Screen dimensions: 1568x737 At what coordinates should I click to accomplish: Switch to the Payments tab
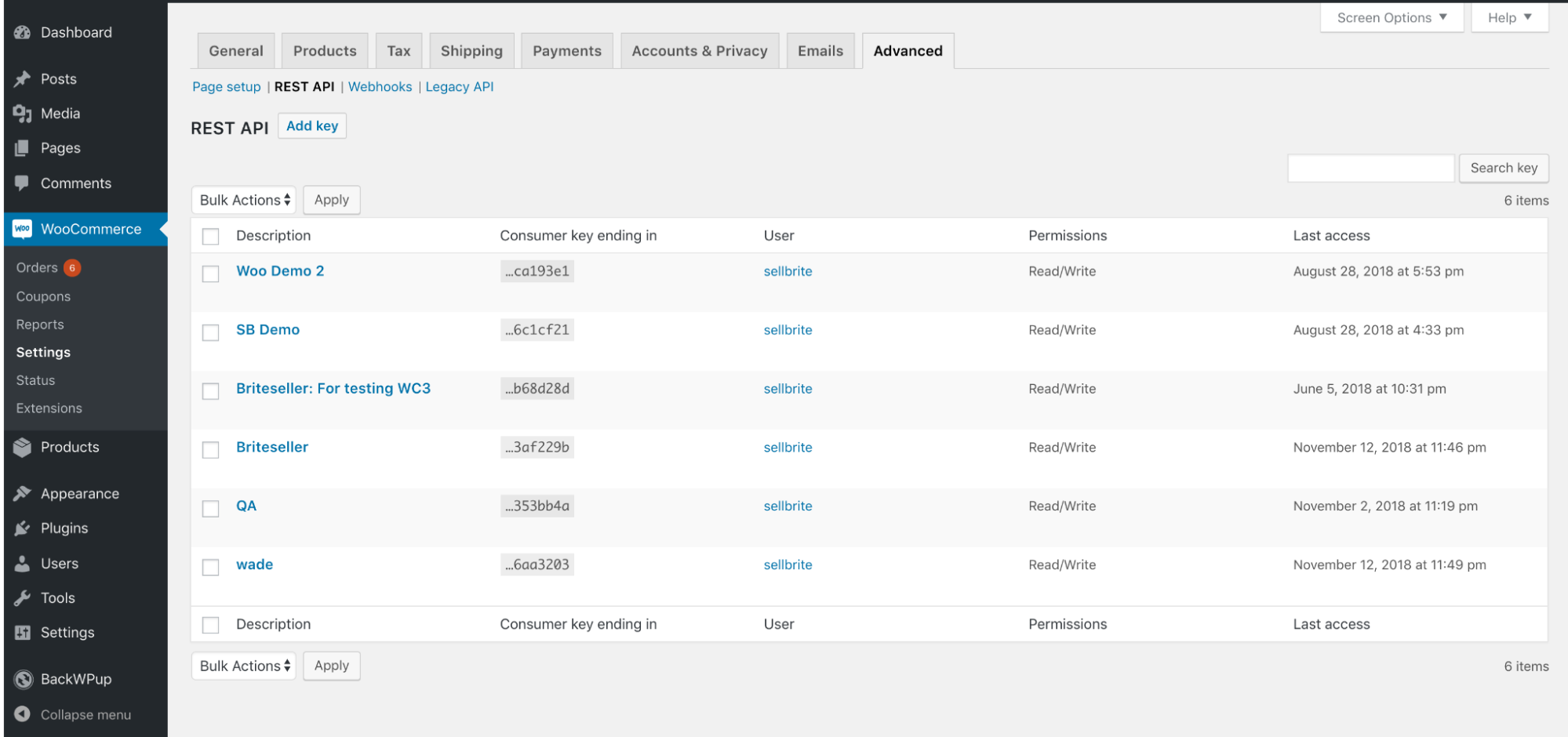(x=567, y=51)
